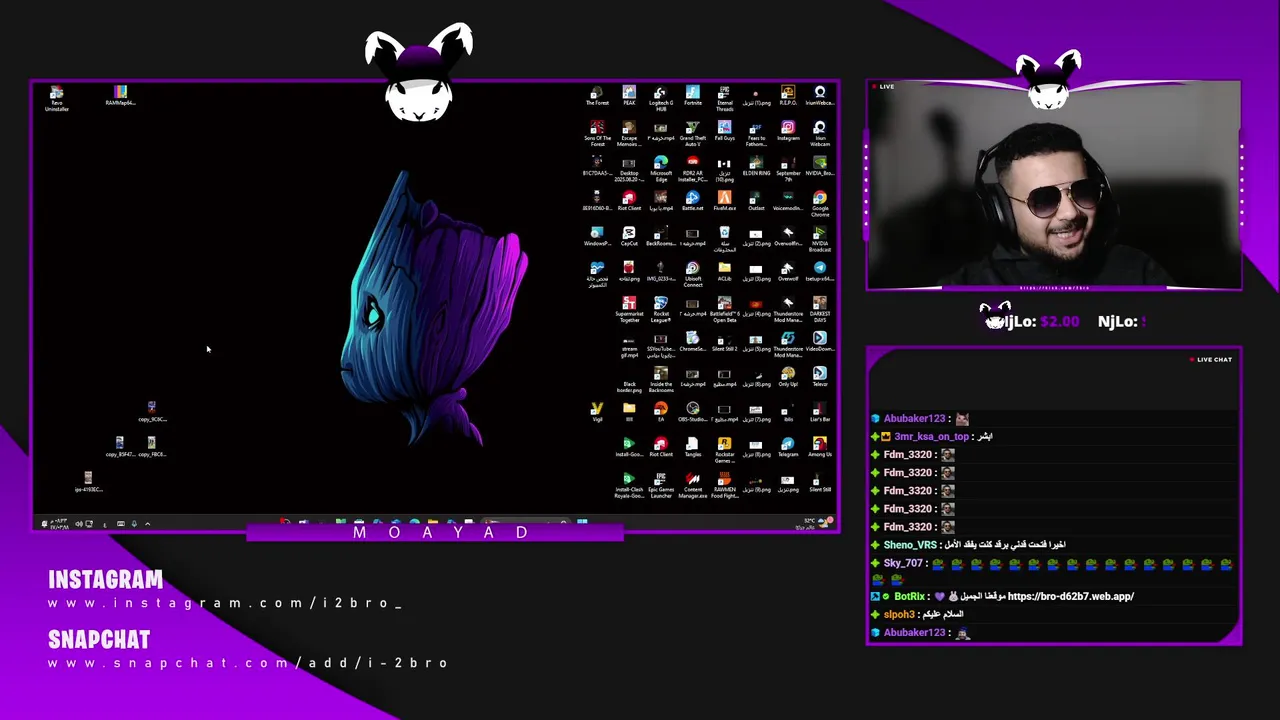Click Snapchat URL text in the overlay
This screenshot has height=720, width=1280.
coord(248,663)
